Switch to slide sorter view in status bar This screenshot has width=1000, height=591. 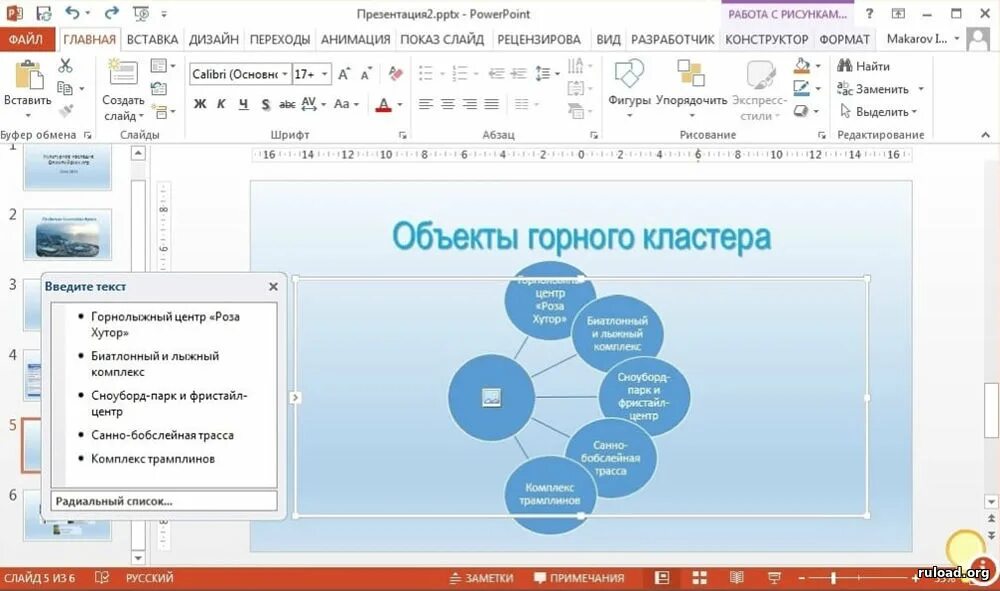(x=700, y=578)
